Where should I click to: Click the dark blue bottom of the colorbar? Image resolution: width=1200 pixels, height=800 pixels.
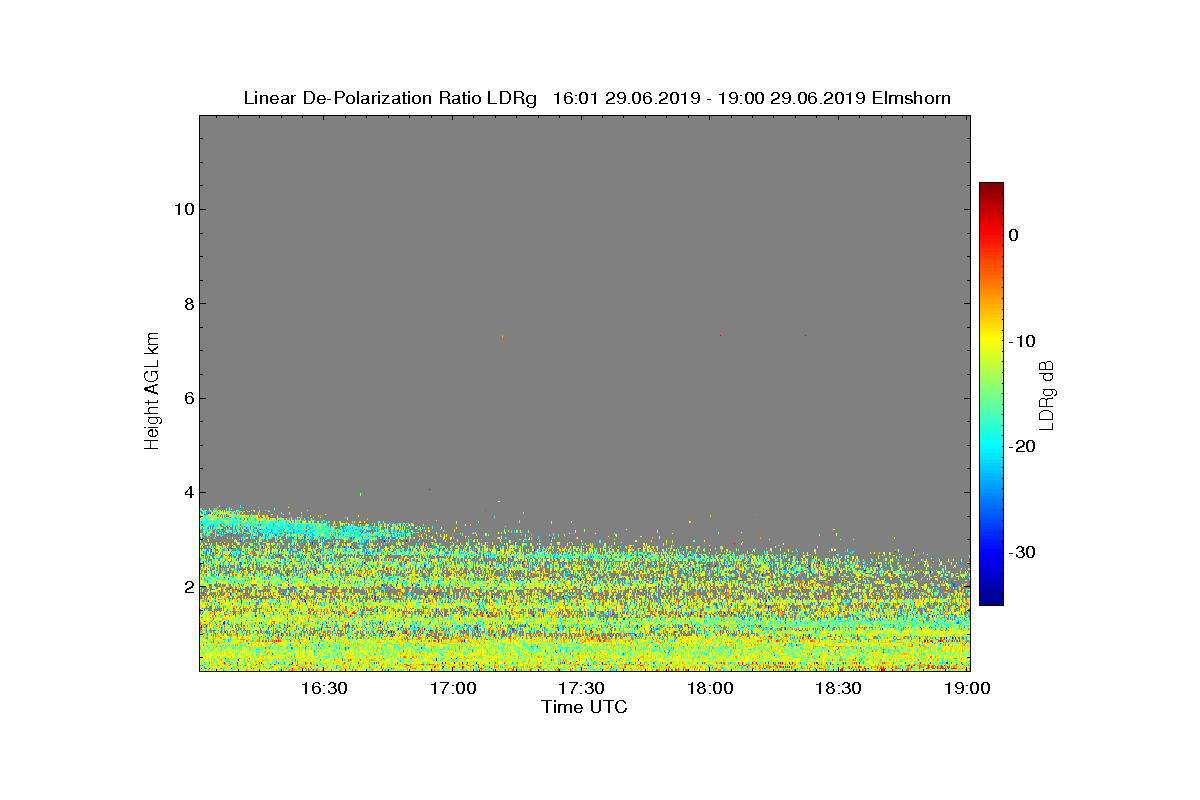pyautogui.click(x=991, y=598)
